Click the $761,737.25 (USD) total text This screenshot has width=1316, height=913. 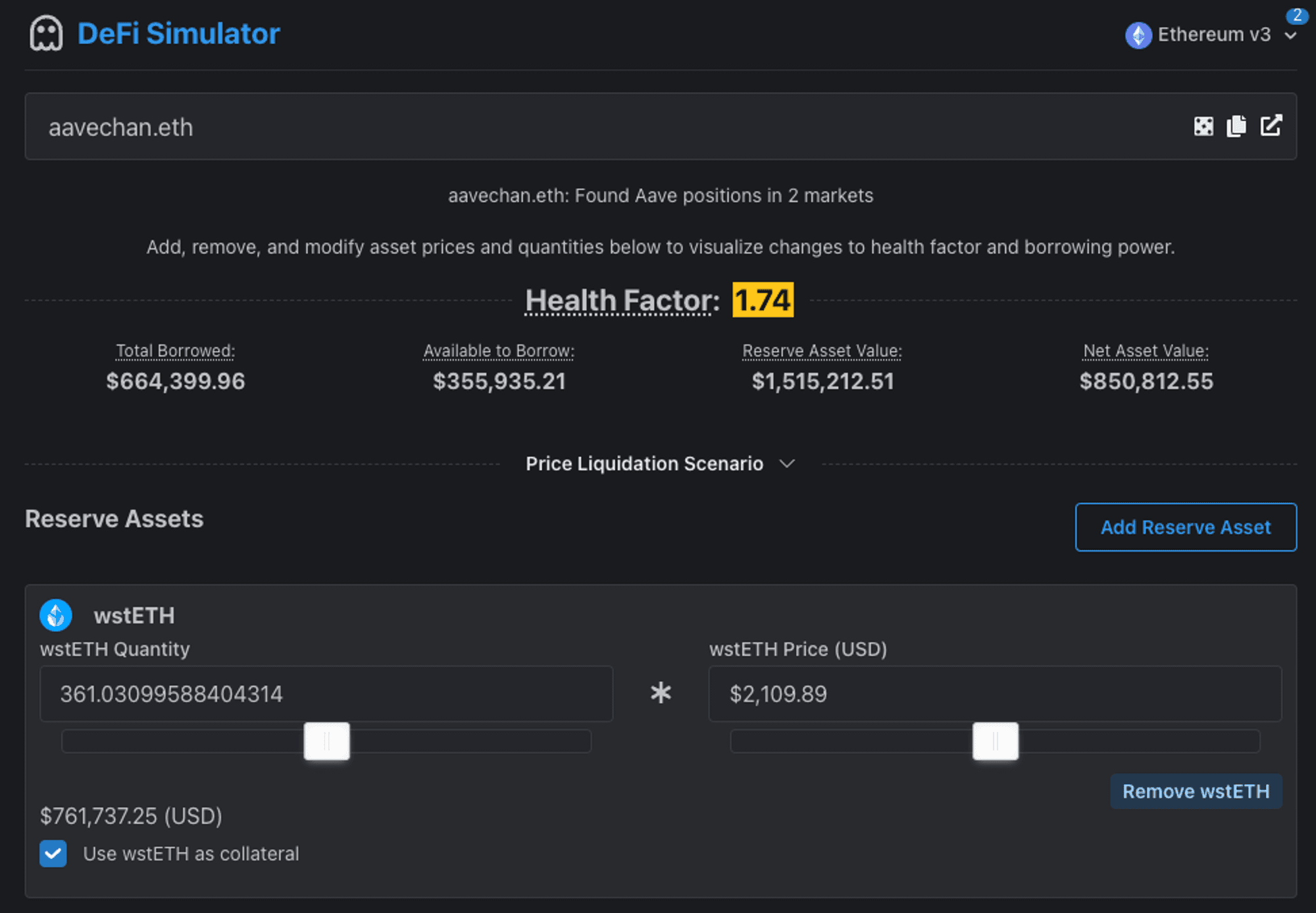tap(131, 816)
